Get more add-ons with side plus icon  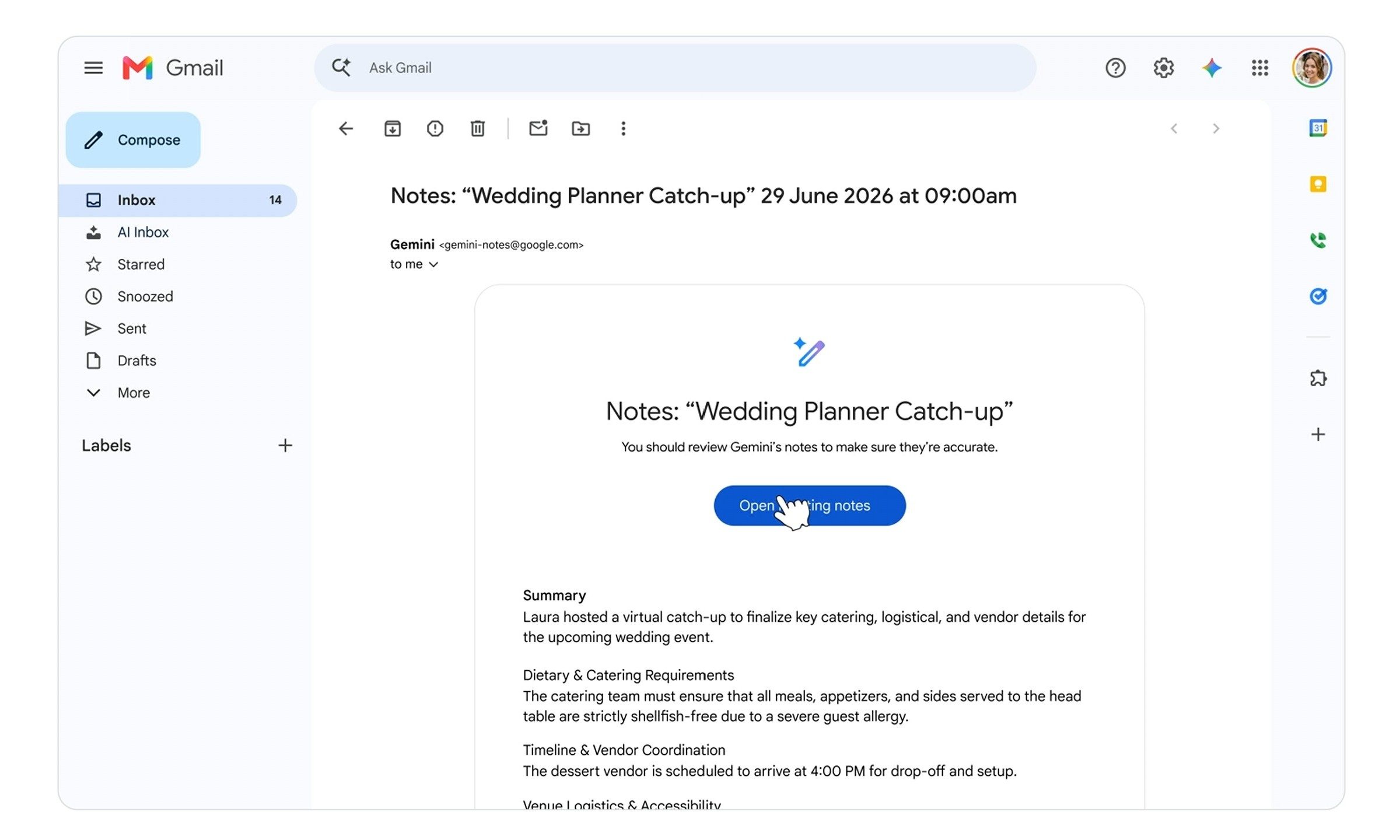[1318, 434]
